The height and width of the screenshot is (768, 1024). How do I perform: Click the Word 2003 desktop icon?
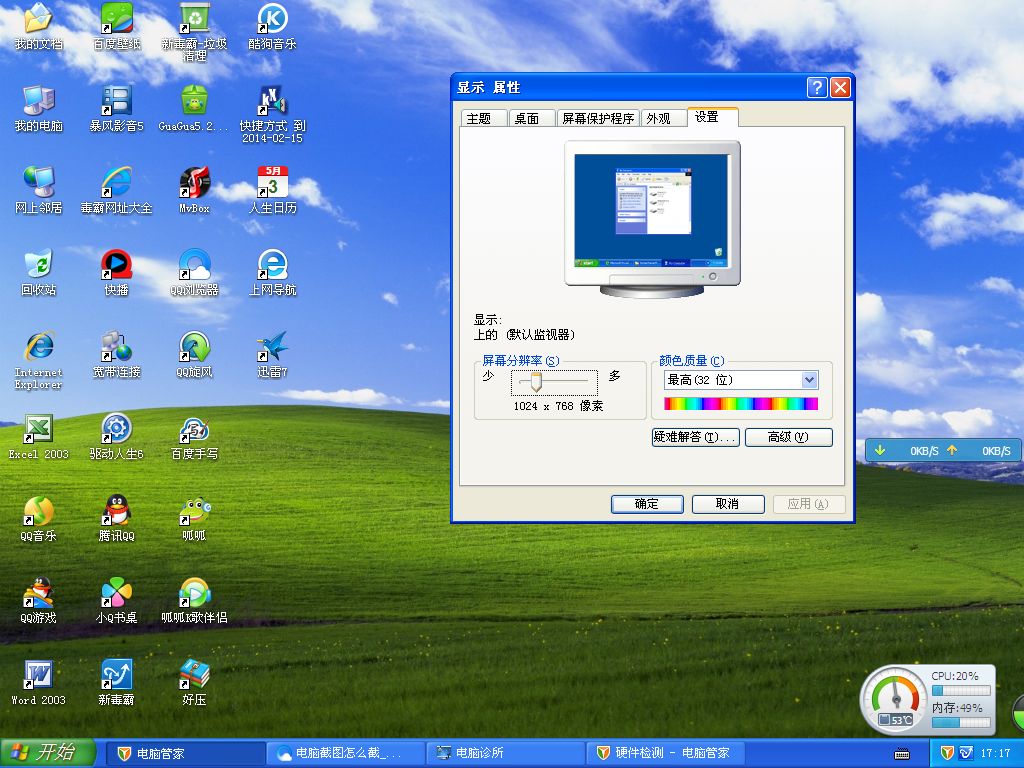(39, 682)
